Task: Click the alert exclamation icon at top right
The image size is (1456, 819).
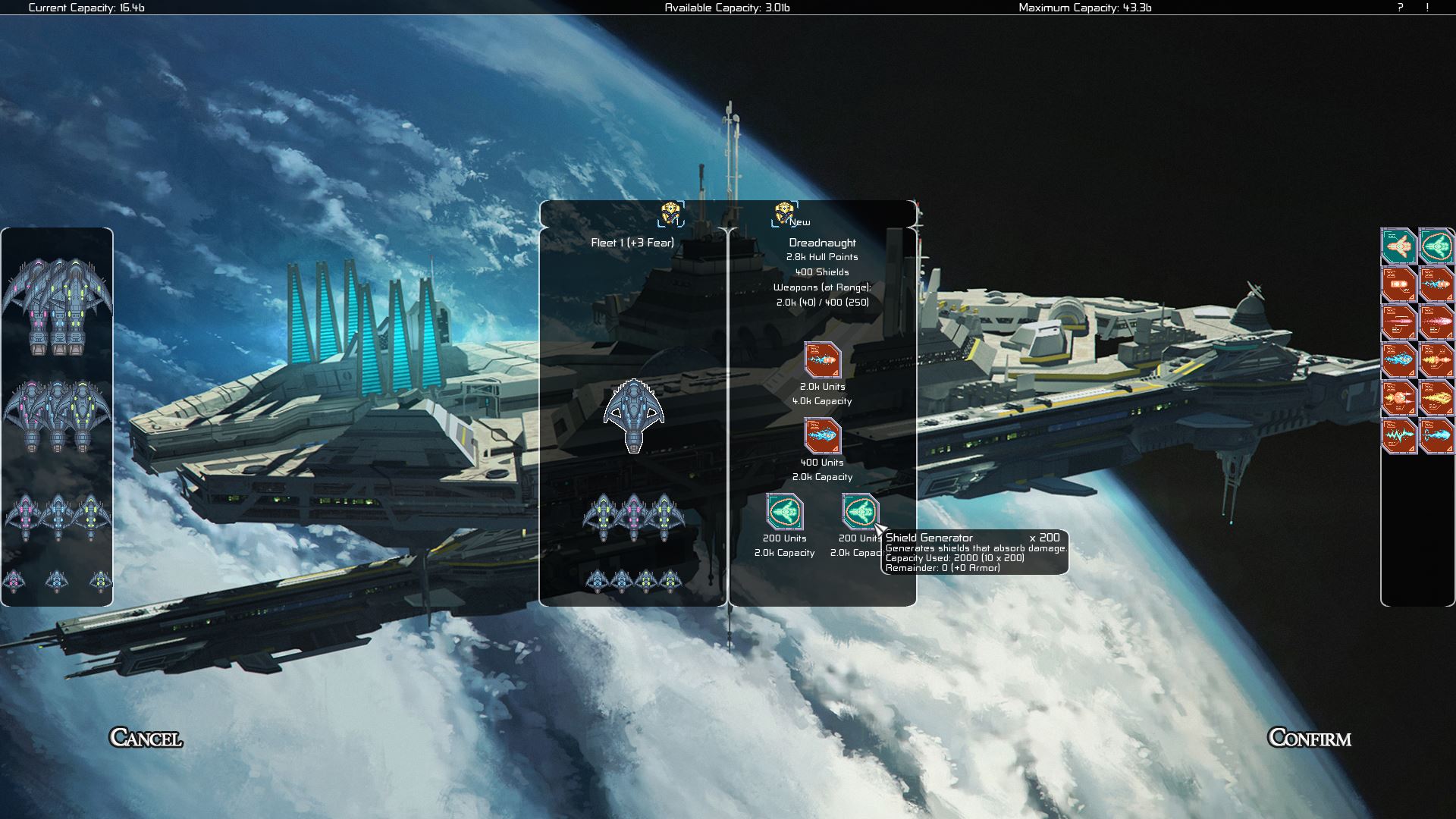Action: (x=1428, y=9)
